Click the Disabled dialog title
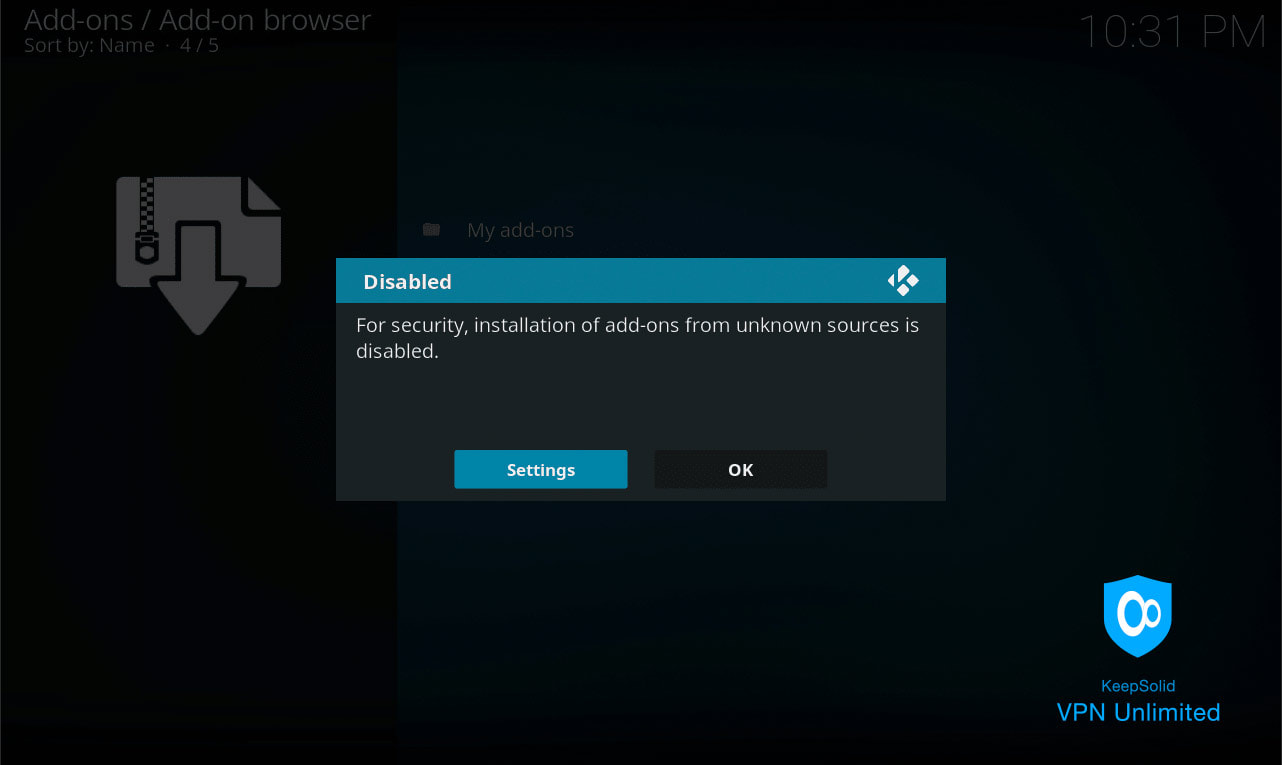This screenshot has height=765, width=1282. [x=407, y=282]
